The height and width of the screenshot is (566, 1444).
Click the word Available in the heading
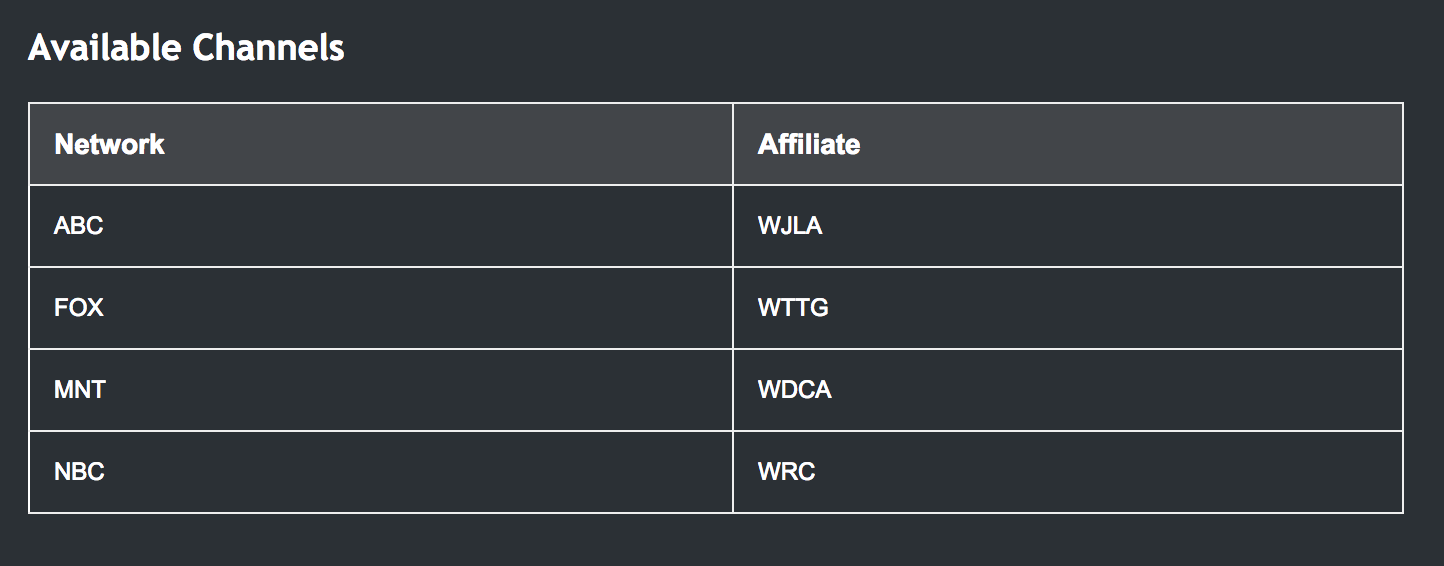point(104,48)
